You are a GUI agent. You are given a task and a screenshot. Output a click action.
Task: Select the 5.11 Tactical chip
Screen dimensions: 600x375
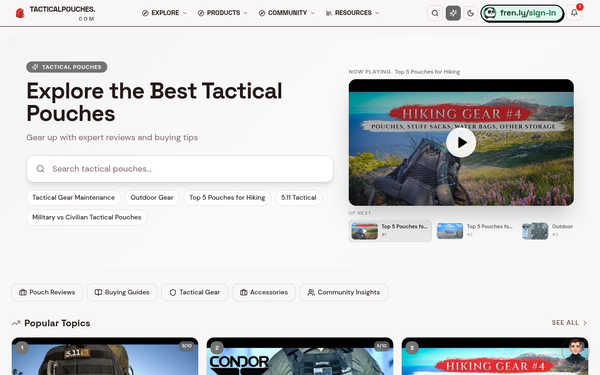coord(299,198)
